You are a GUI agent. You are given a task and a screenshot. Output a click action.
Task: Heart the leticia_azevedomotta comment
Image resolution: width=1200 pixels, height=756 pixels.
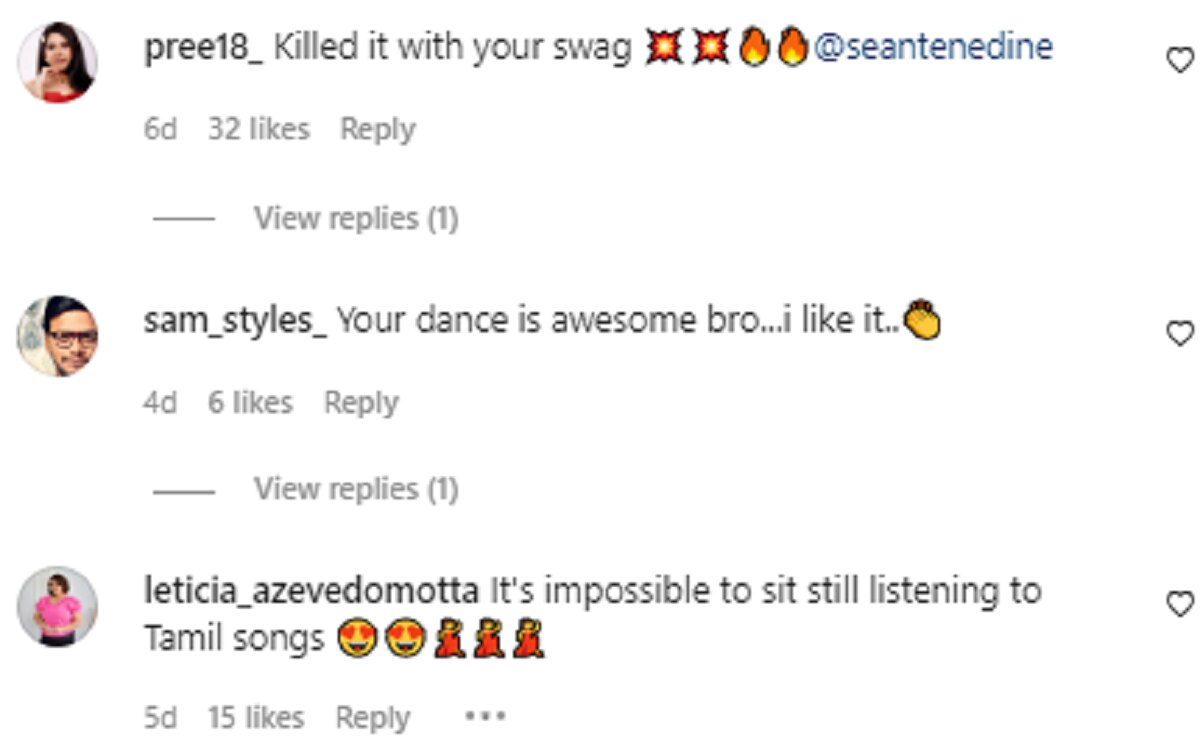(1181, 604)
